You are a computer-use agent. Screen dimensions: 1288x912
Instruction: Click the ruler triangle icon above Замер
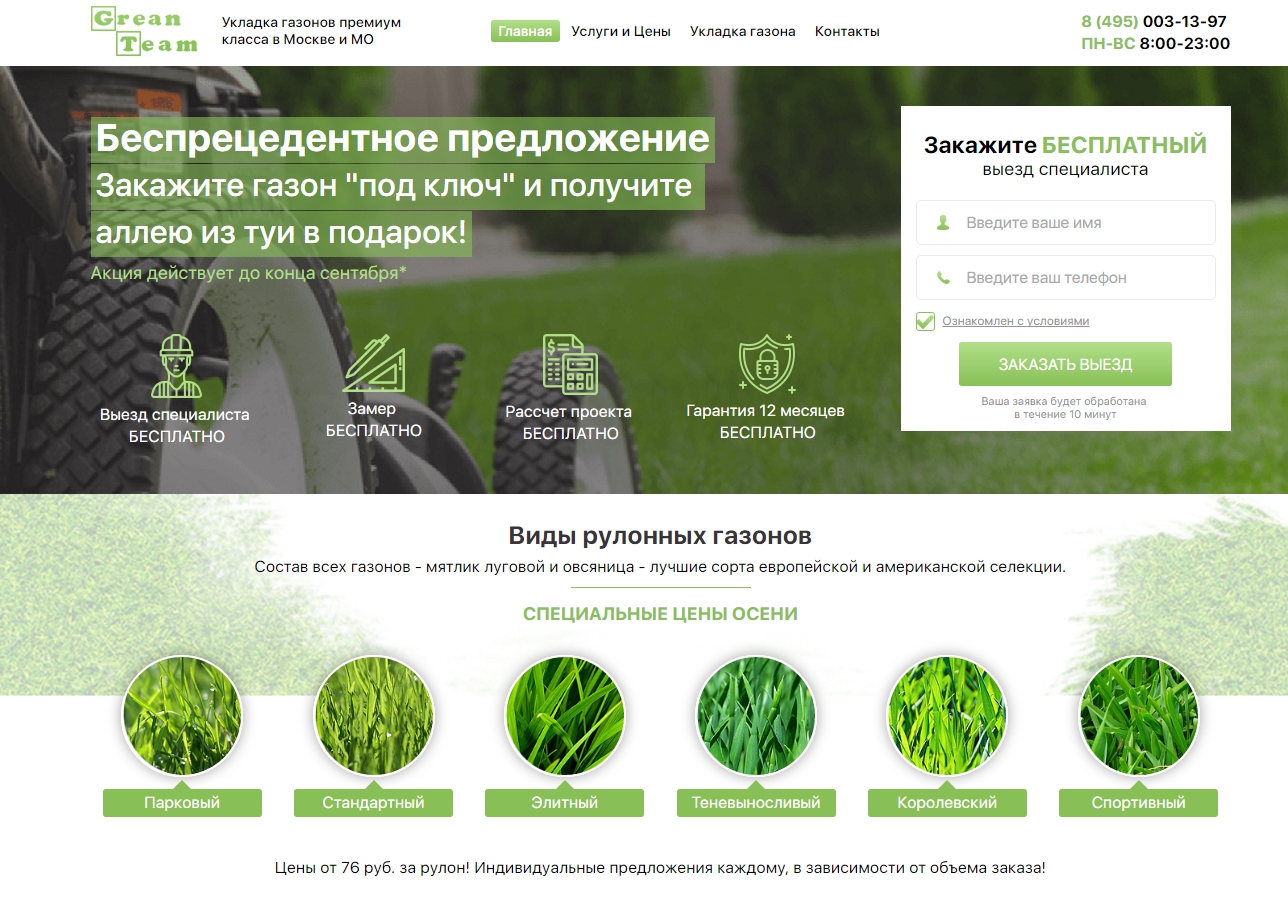(x=374, y=364)
